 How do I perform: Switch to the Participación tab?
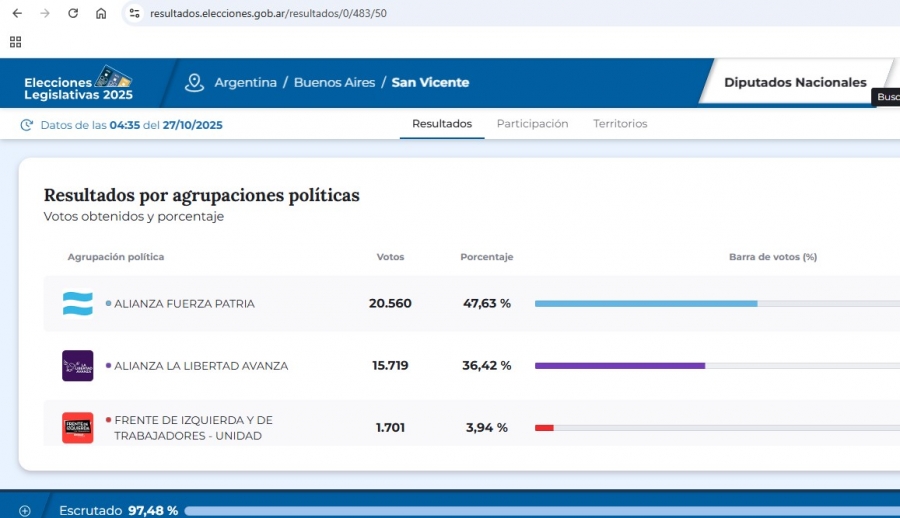532,124
